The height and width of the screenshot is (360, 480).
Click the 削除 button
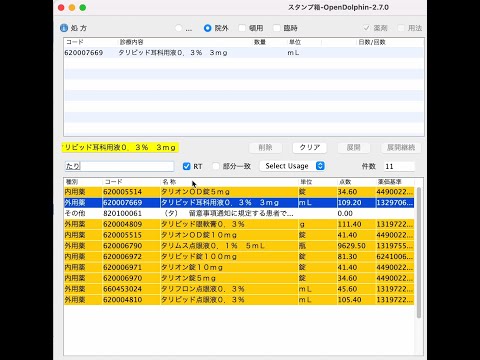point(265,148)
